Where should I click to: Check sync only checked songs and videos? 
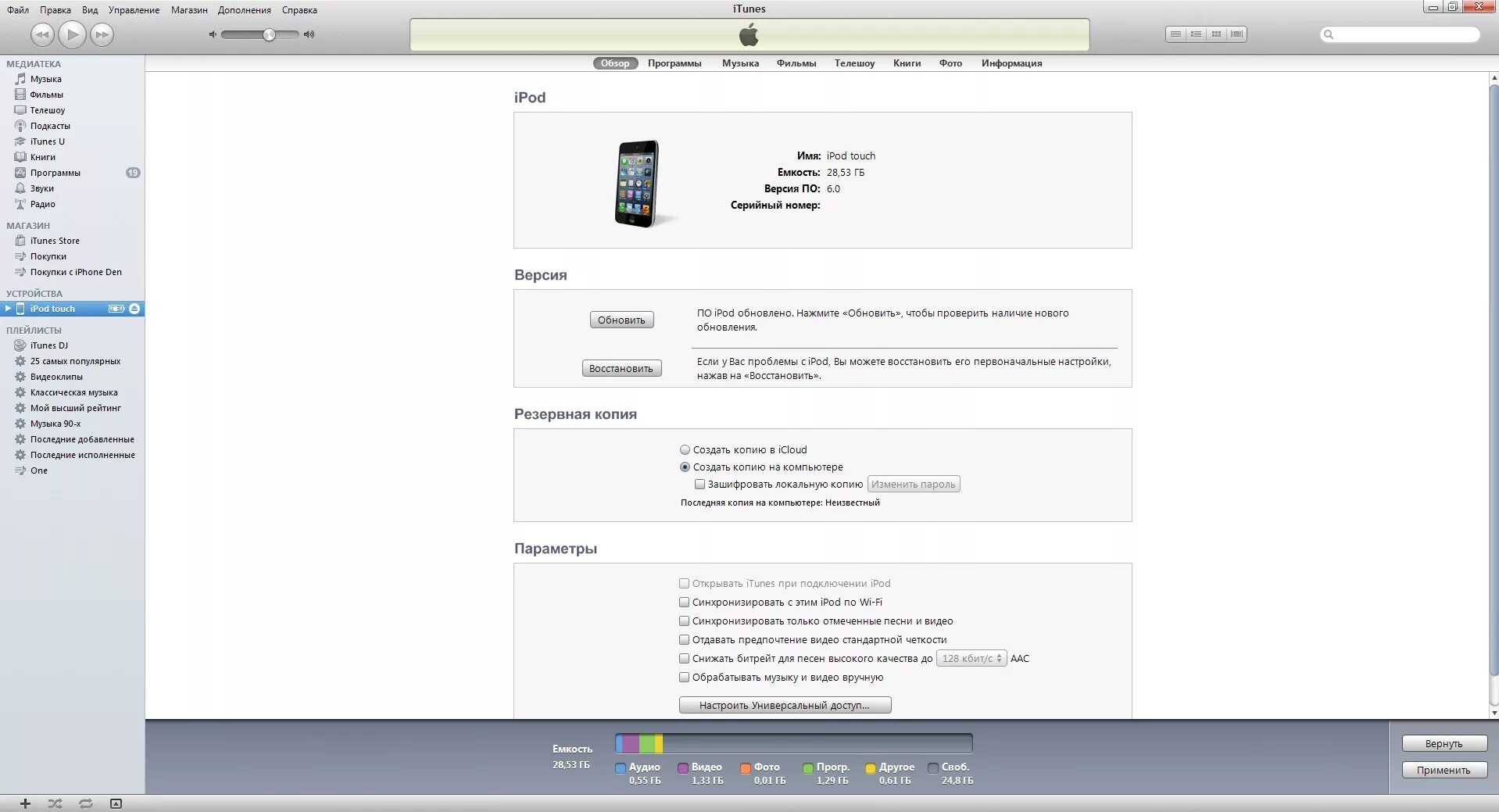pyautogui.click(x=684, y=621)
